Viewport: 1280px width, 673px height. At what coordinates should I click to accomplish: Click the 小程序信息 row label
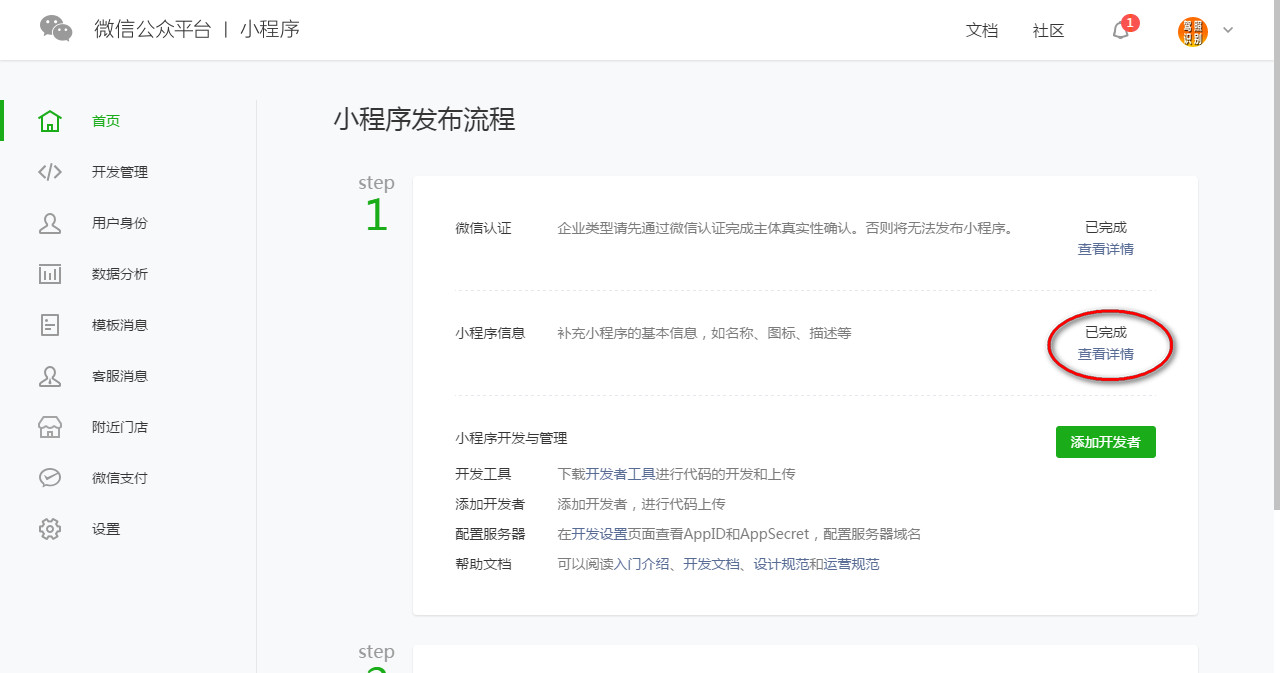pyautogui.click(x=490, y=333)
